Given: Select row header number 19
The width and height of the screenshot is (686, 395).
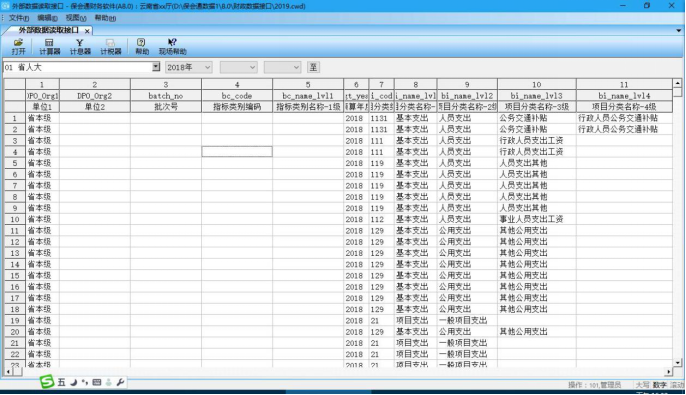Looking at the screenshot, I should [x=15, y=321].
